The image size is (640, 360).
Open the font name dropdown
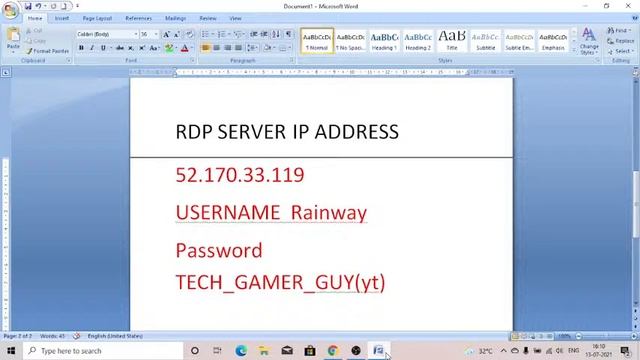[x=136, y=34]
